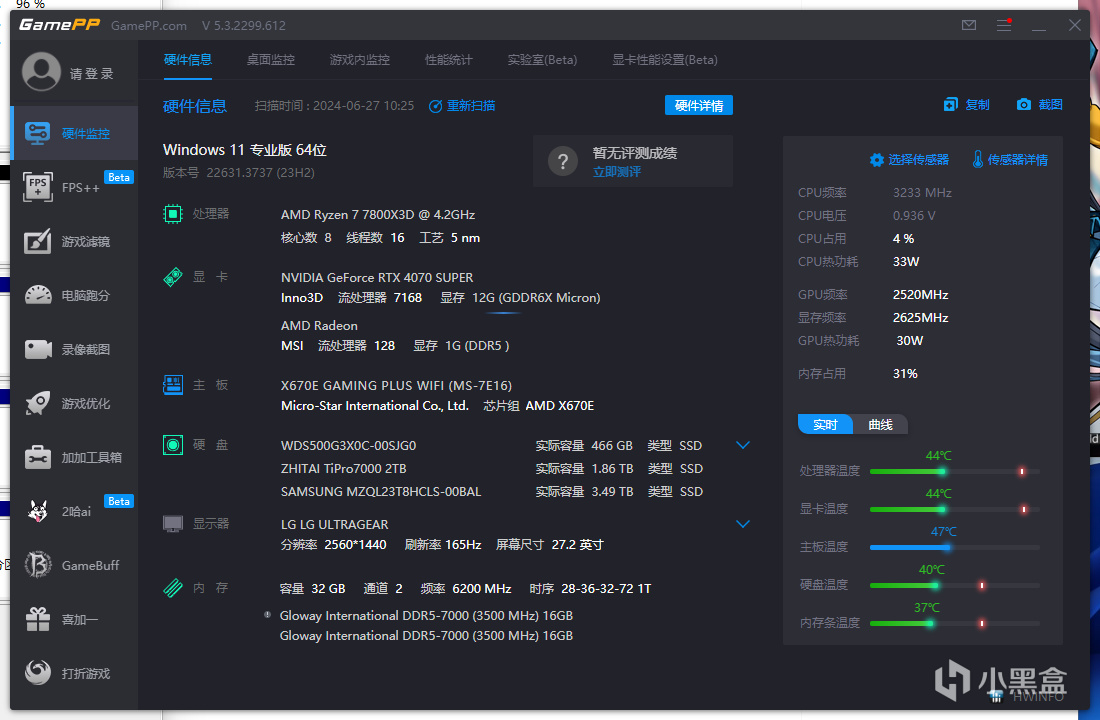The height and width of the screenshot is (720, 1100).
Task: Click the CPU频率 3233 MHz value
Action: (x=922, y=192)
